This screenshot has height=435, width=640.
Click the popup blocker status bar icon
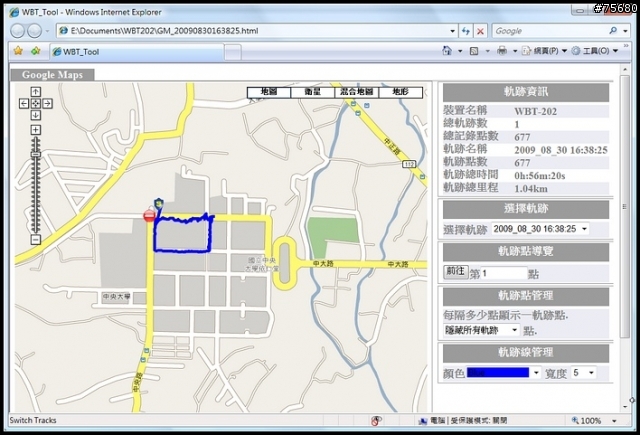(376, 421)
